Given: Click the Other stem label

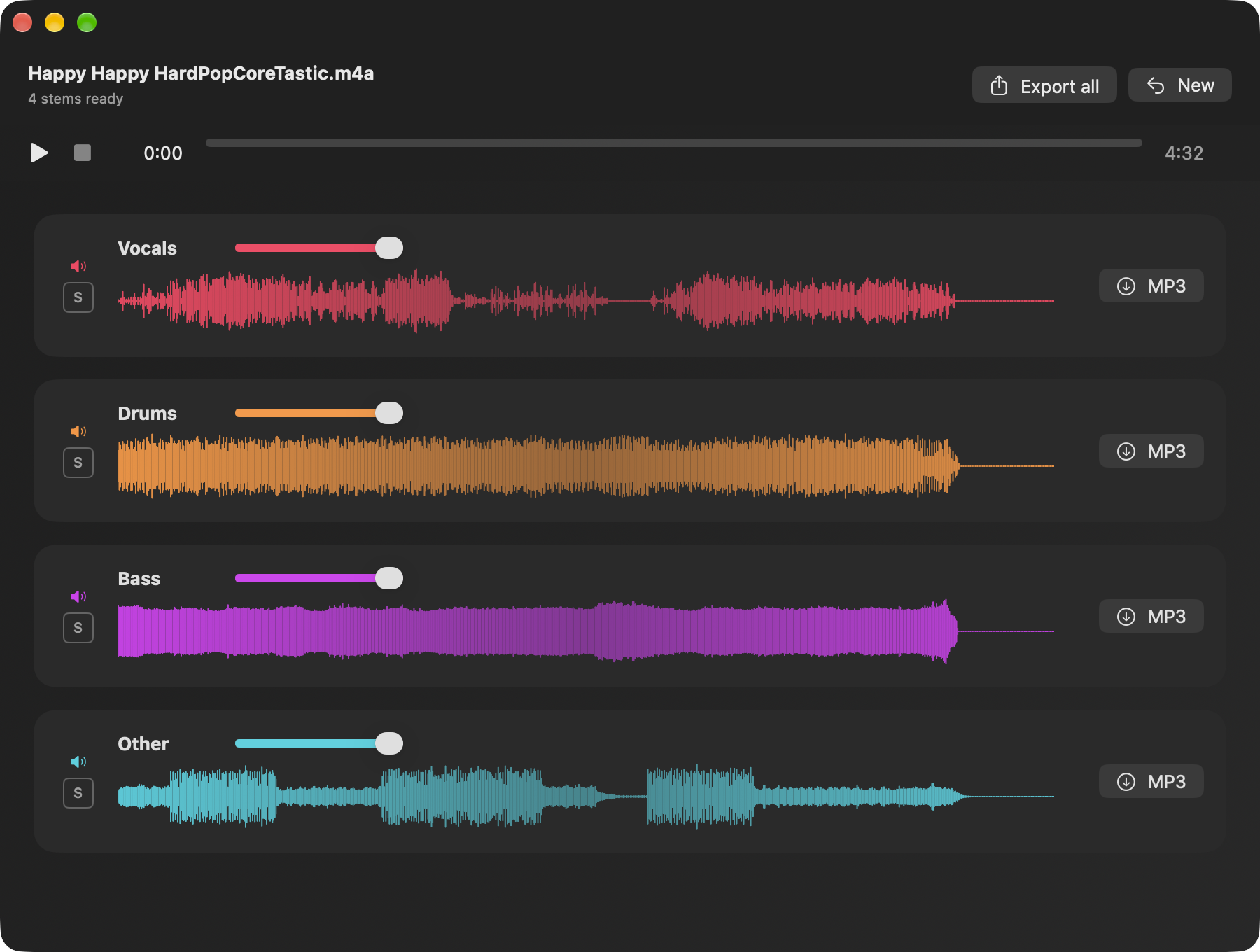Looking at the screenshot, I should pyautogui.click(x=143, y=744).
